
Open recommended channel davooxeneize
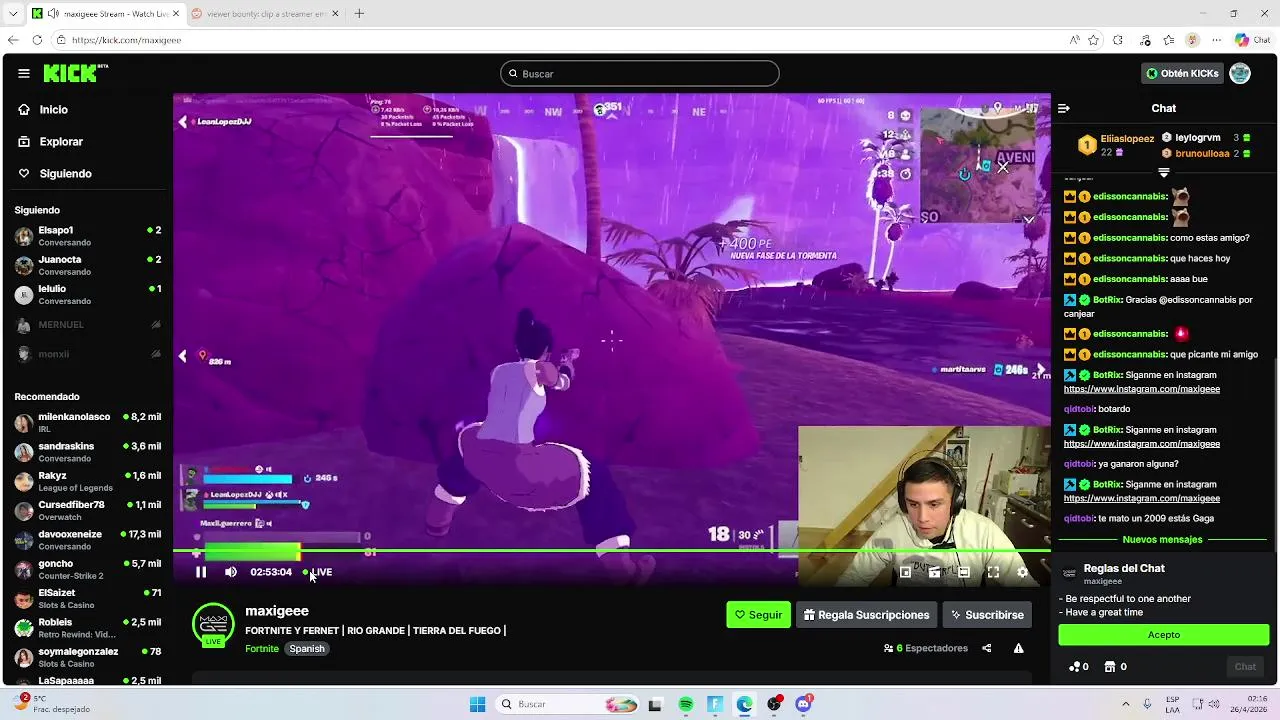click(x=87, y=540)
